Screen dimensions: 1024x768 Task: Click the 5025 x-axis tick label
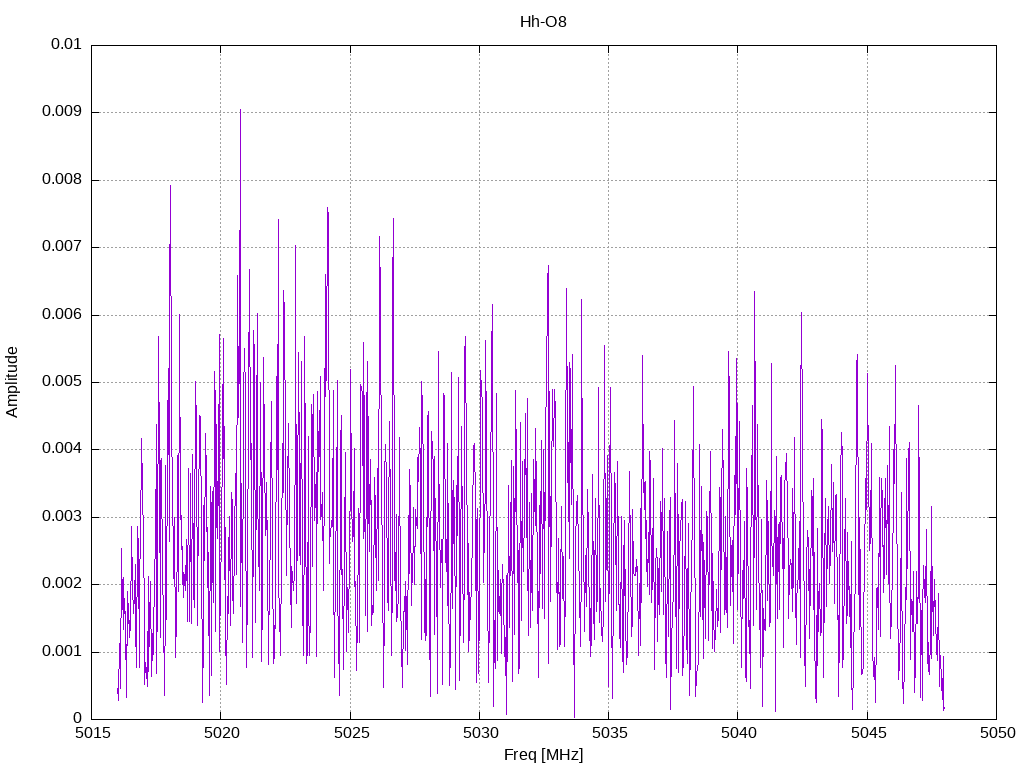351,733
